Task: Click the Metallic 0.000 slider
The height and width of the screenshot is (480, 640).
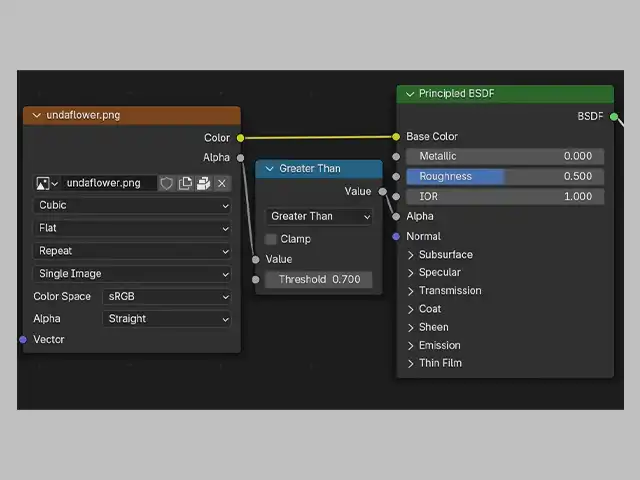Action: (x=505, y=156)
